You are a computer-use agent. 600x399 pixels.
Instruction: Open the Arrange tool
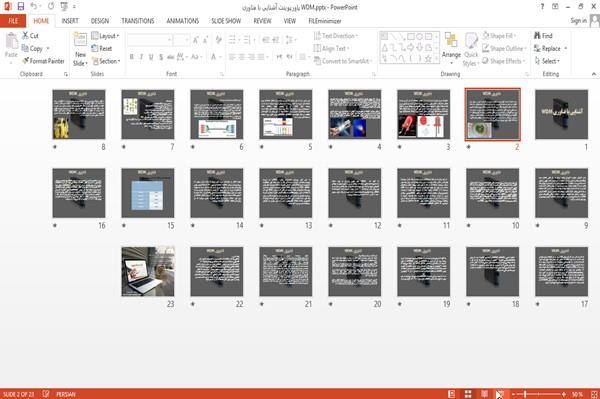(x=451, y=49)
